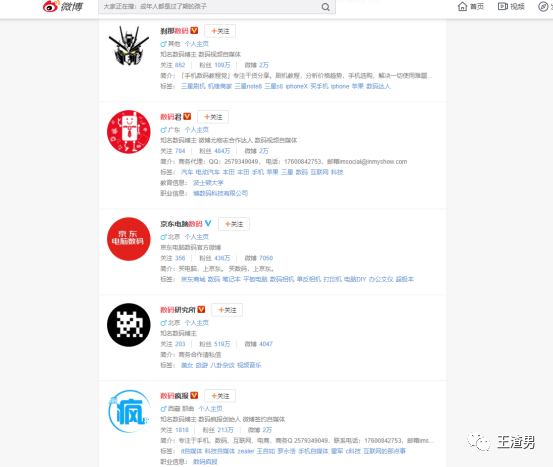Open 个人主页 link of 数码君
The image size is (553, 467).
coord(196,130)
